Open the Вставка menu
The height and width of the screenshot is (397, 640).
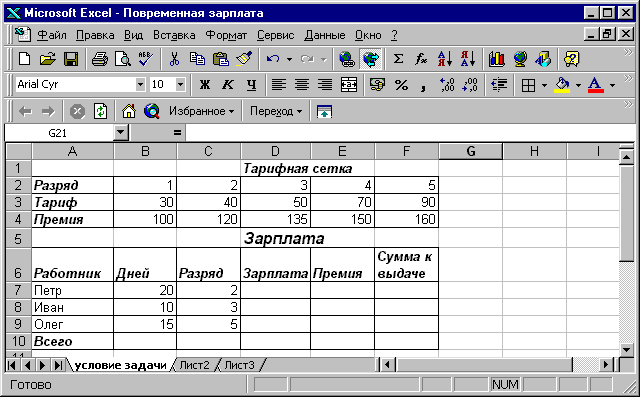click(x=174, y=35)
